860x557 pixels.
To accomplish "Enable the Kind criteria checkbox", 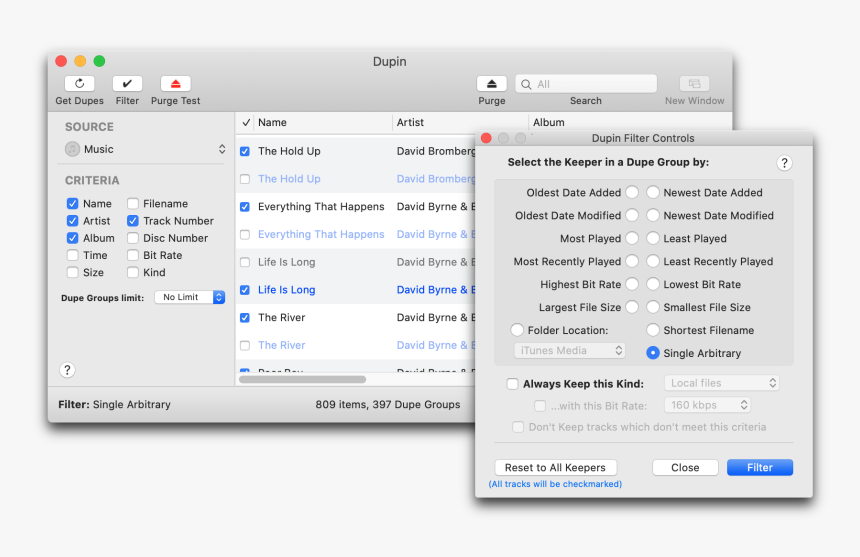I will pos(133,272).
